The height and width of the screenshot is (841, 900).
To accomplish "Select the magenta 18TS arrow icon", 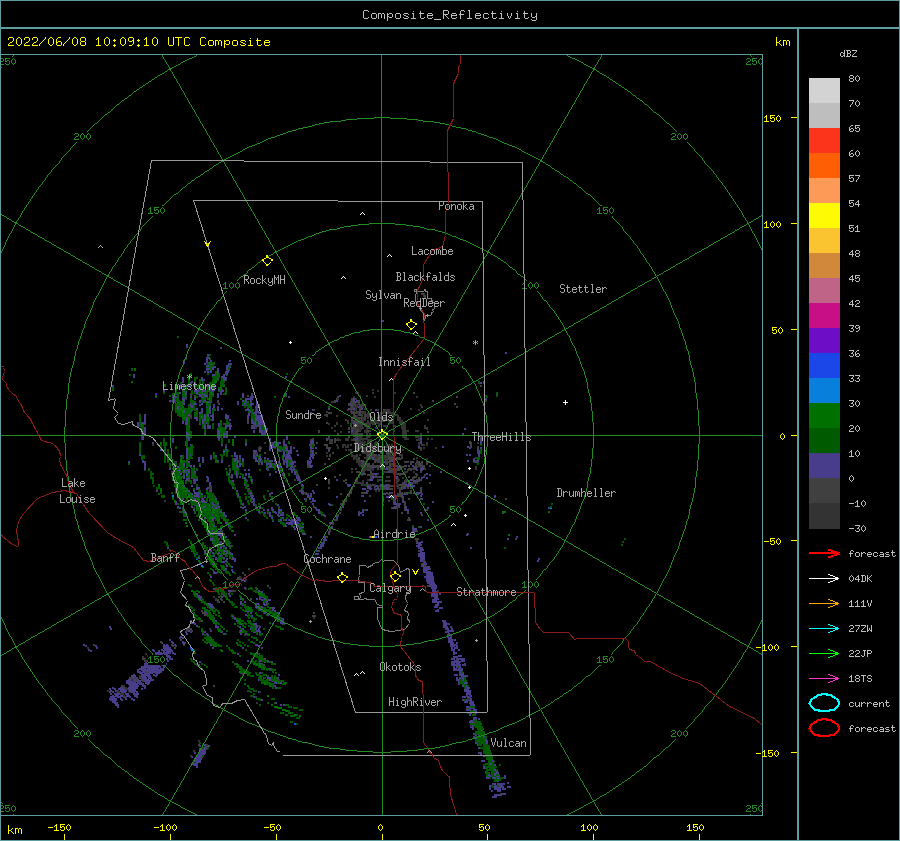I will click(x=824, y=679).
